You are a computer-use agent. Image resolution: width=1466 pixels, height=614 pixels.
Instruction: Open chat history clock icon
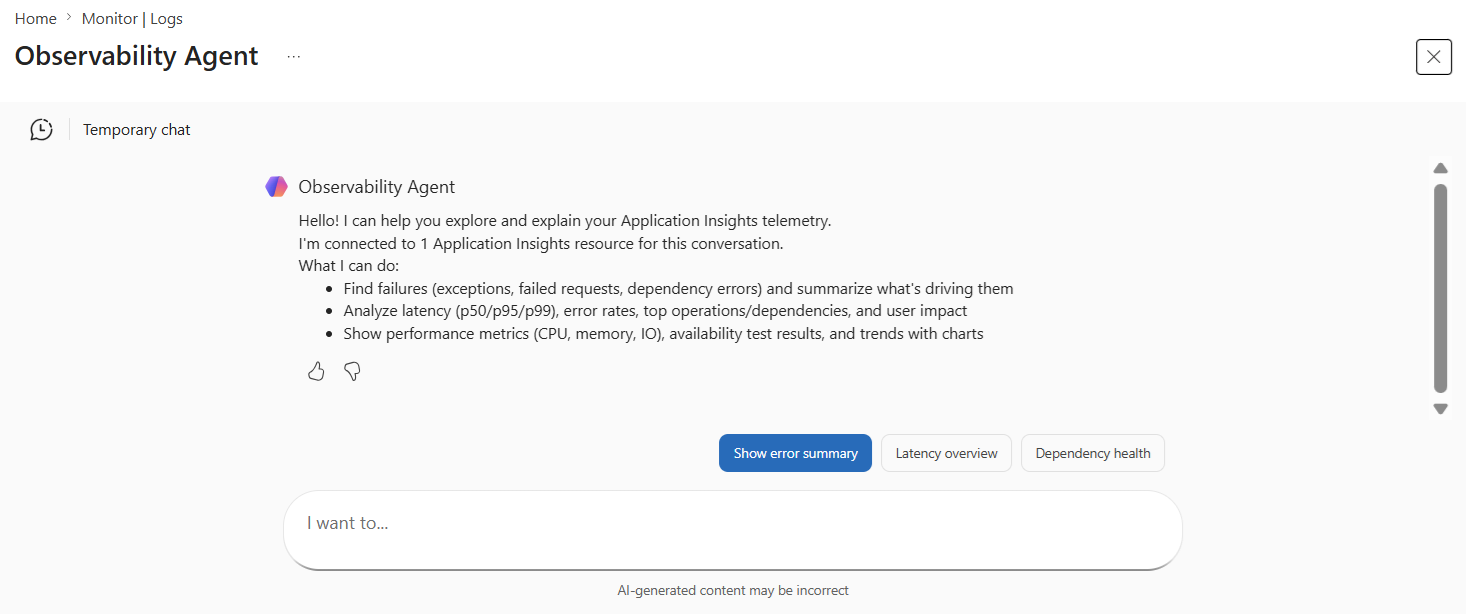[x=41, y=130]
